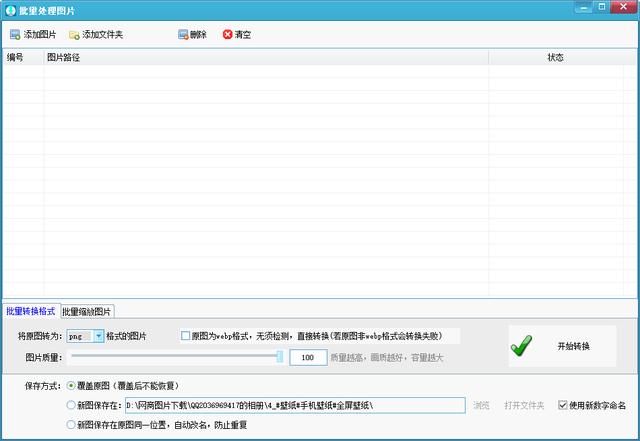The image size is (640, 441).
Task: Click the 开始转换 button
Action: (573, 346)
